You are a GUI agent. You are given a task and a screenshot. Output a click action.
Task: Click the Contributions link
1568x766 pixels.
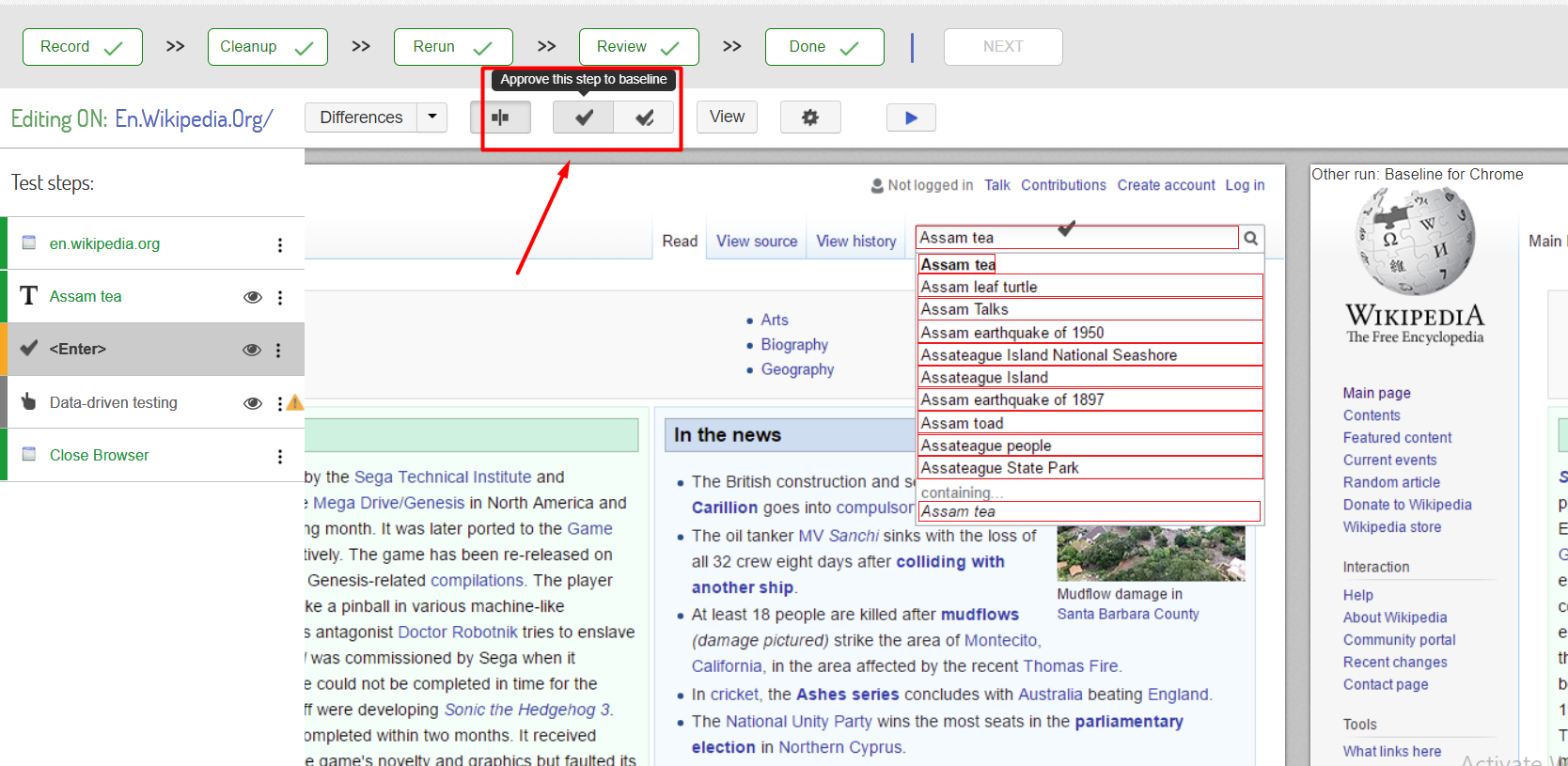click(x=1064, y=185)
